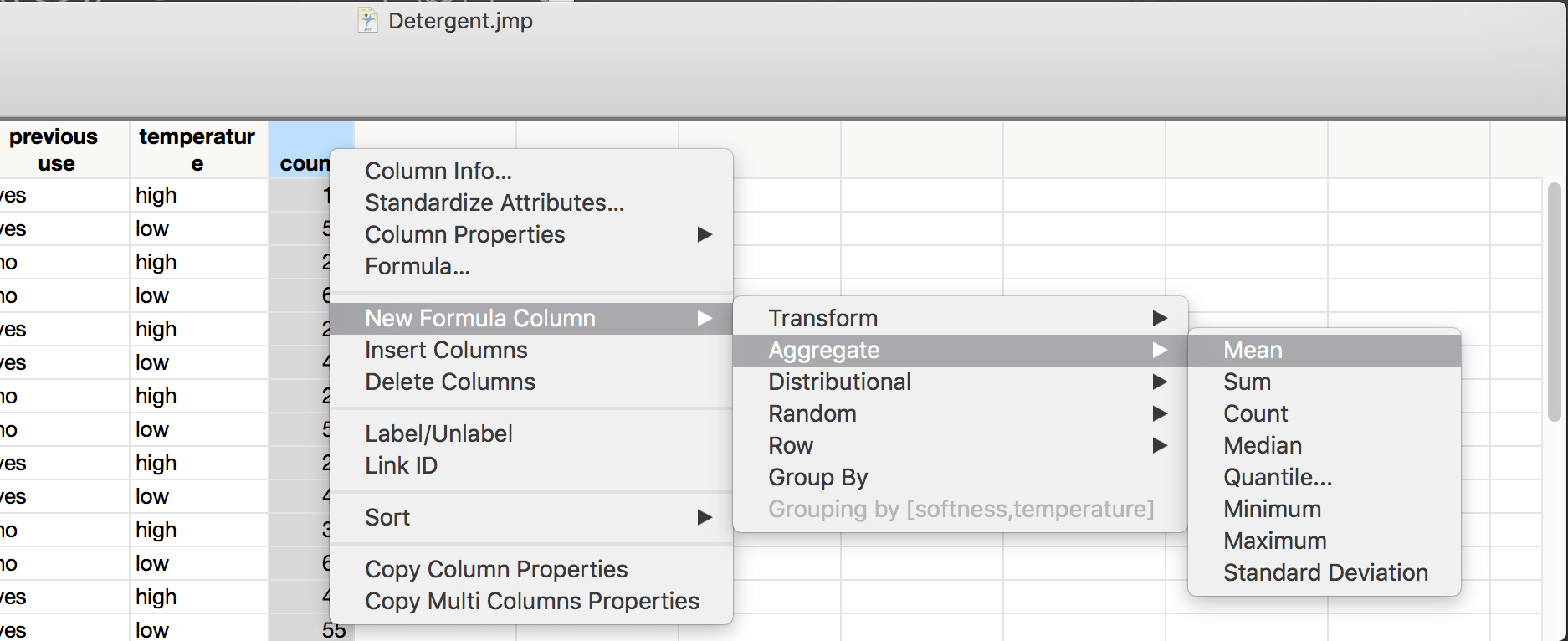Select Insert Columns
The image size is (1568, 641).
tap(446, 350)
